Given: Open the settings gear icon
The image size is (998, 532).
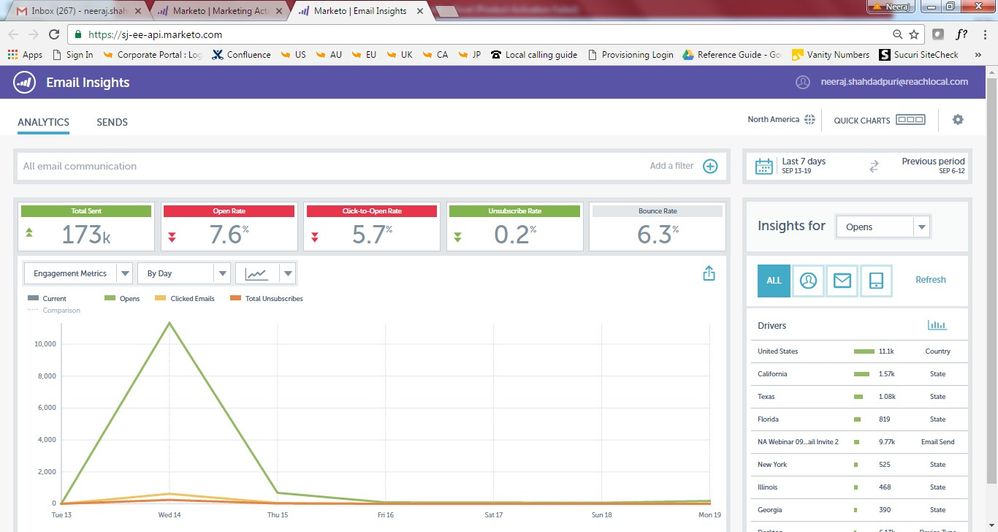Looking at the screenshot, I should (x=958, y=120).
